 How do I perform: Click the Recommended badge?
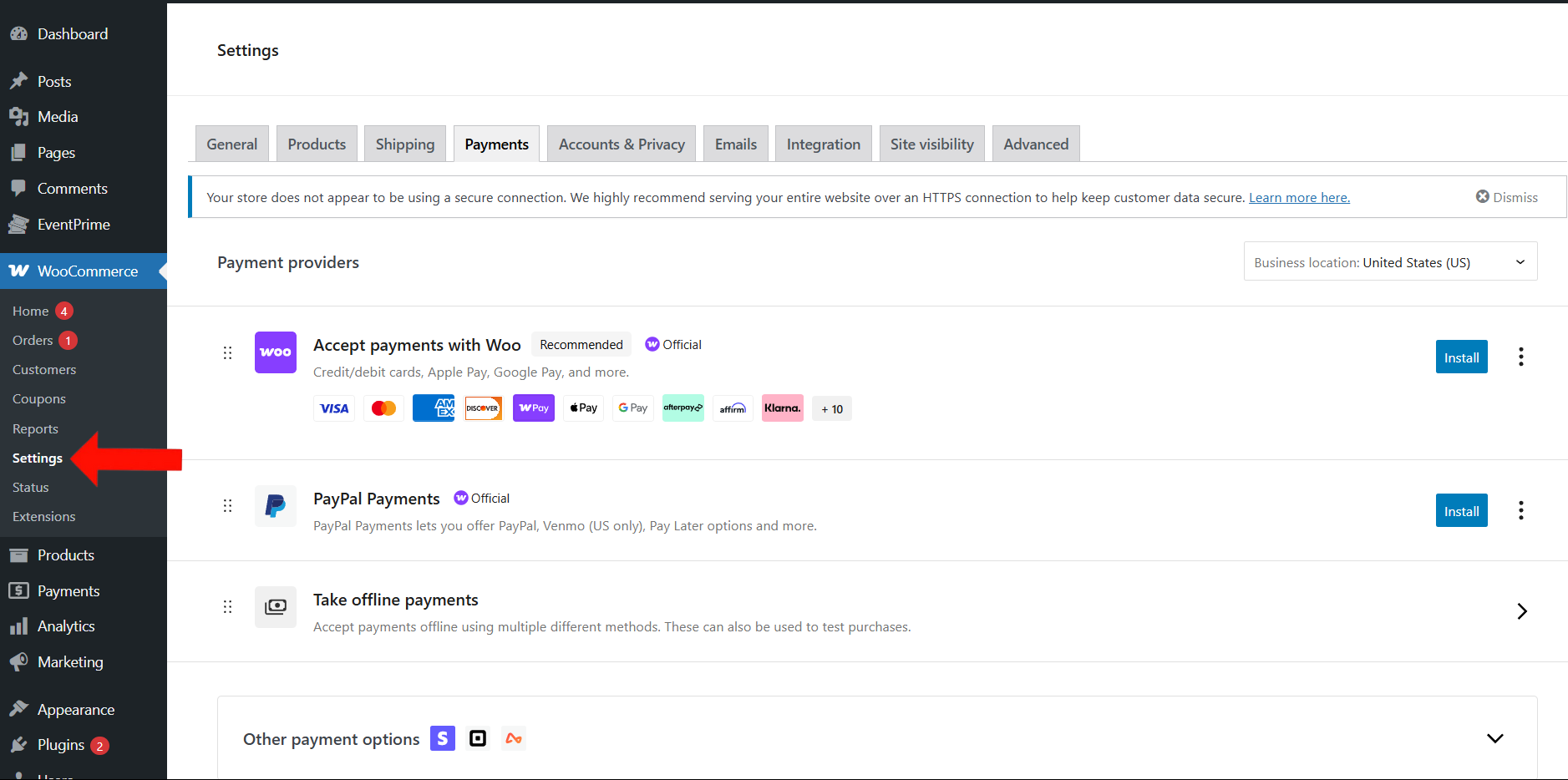[581, 345]
